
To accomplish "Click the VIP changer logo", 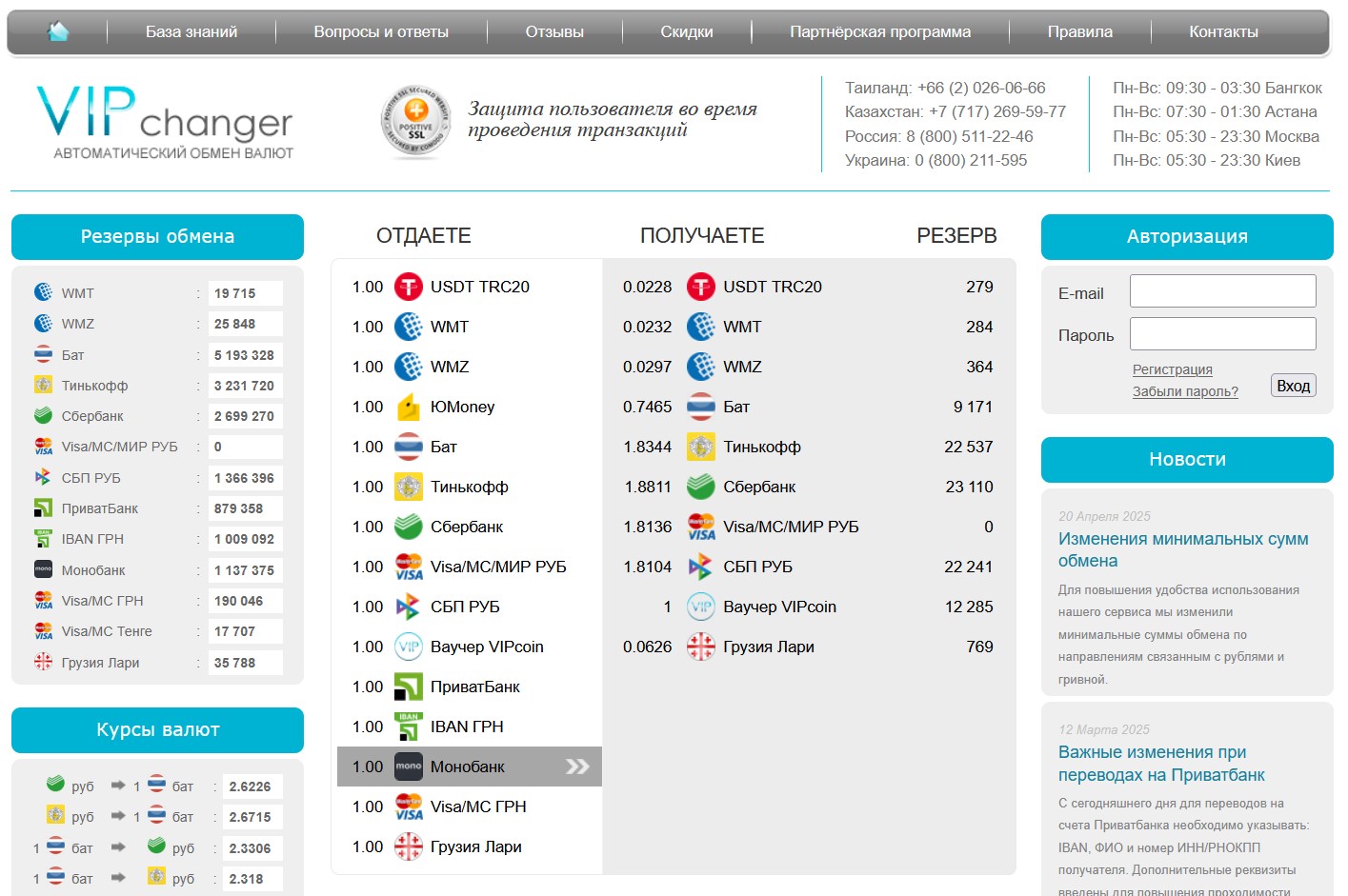I will pyautogui.click(x=165, y=123).
